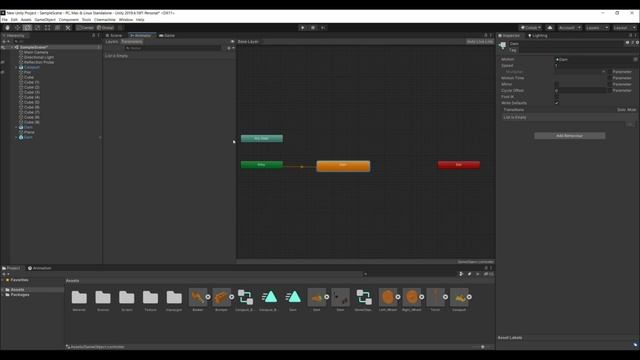Open the Account dropdown
This screenshot has height=360, width=640.
(x=570, y=28)
